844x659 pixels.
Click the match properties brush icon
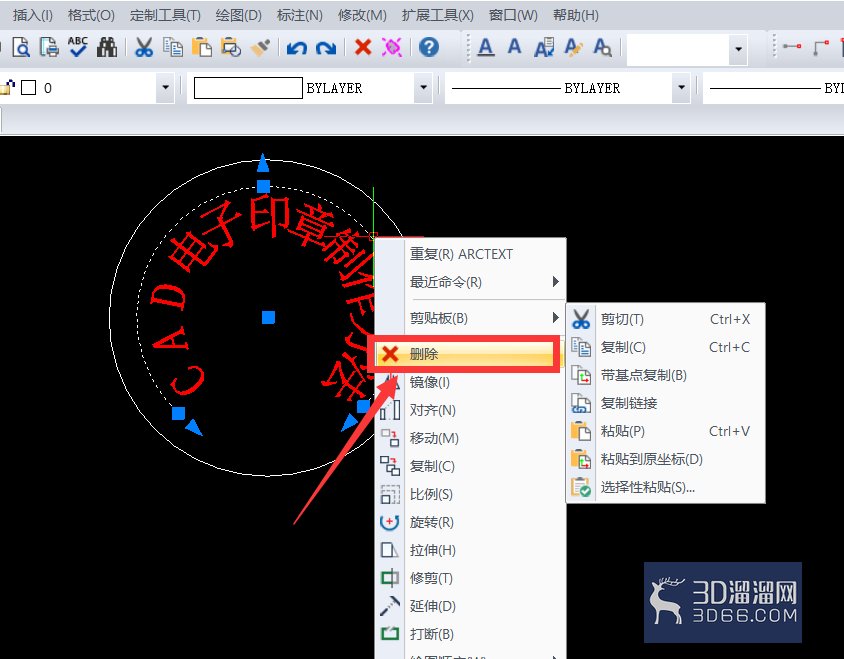[x=261, y=47]
